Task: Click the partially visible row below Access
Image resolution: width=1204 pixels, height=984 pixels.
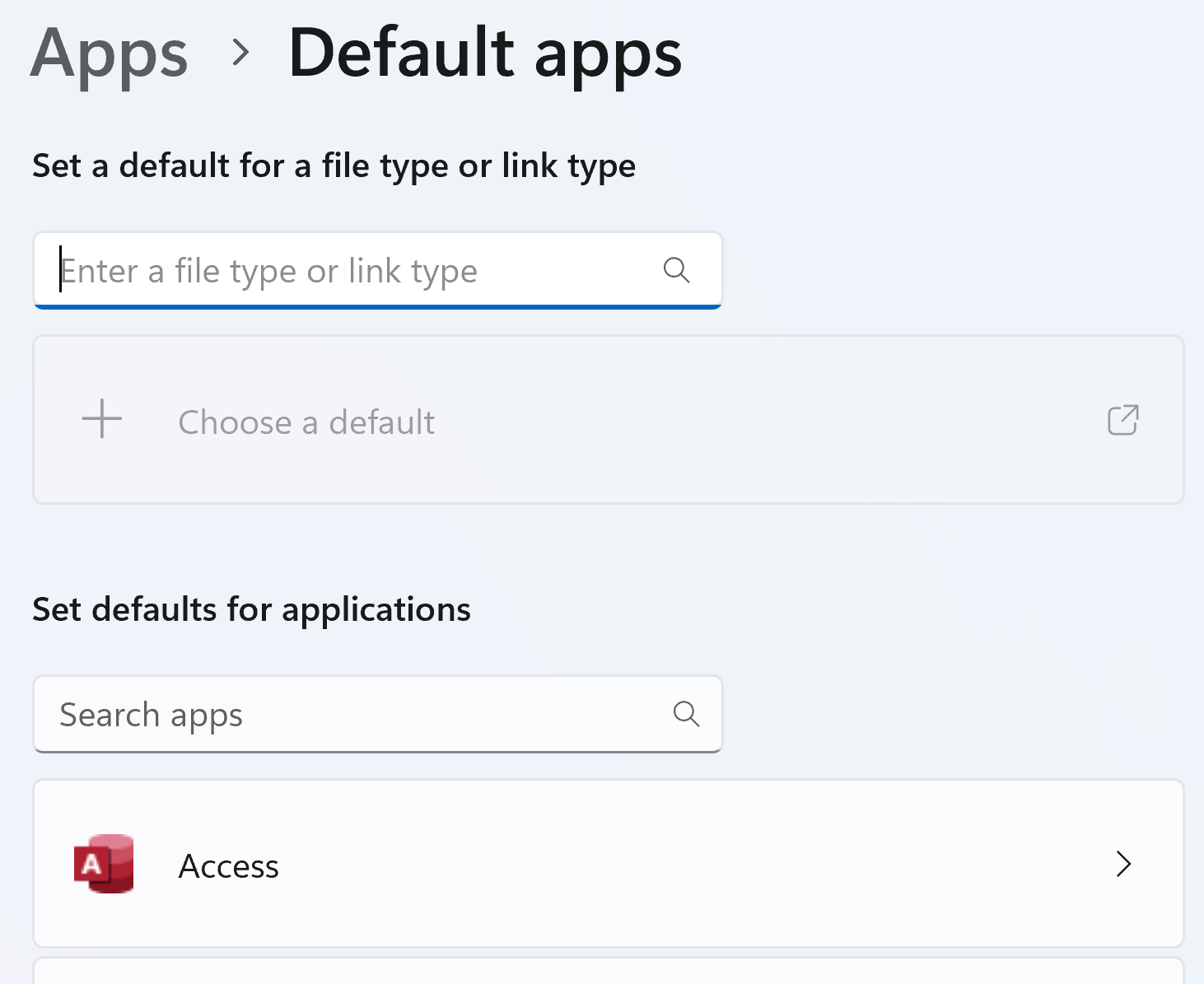Action: [608, 972]
